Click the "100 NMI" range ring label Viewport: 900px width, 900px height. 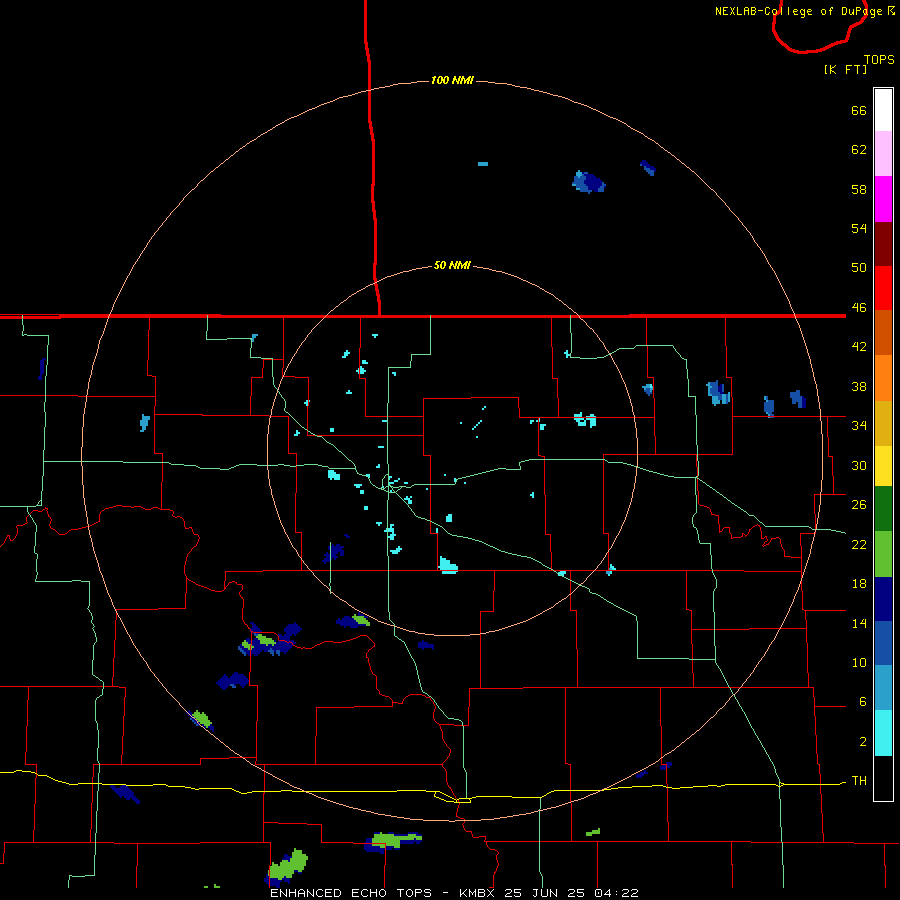coord(452,80)
